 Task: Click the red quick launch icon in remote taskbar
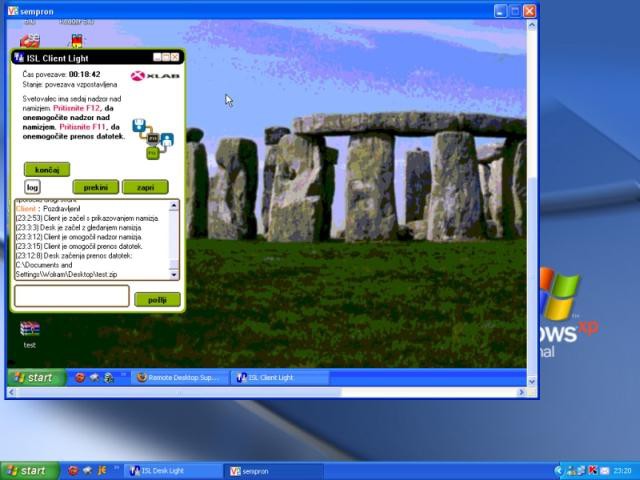tap(80, 378)
